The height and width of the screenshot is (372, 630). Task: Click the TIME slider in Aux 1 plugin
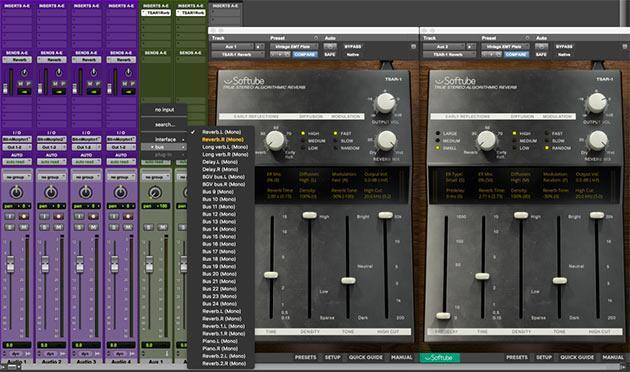point(271,275)
